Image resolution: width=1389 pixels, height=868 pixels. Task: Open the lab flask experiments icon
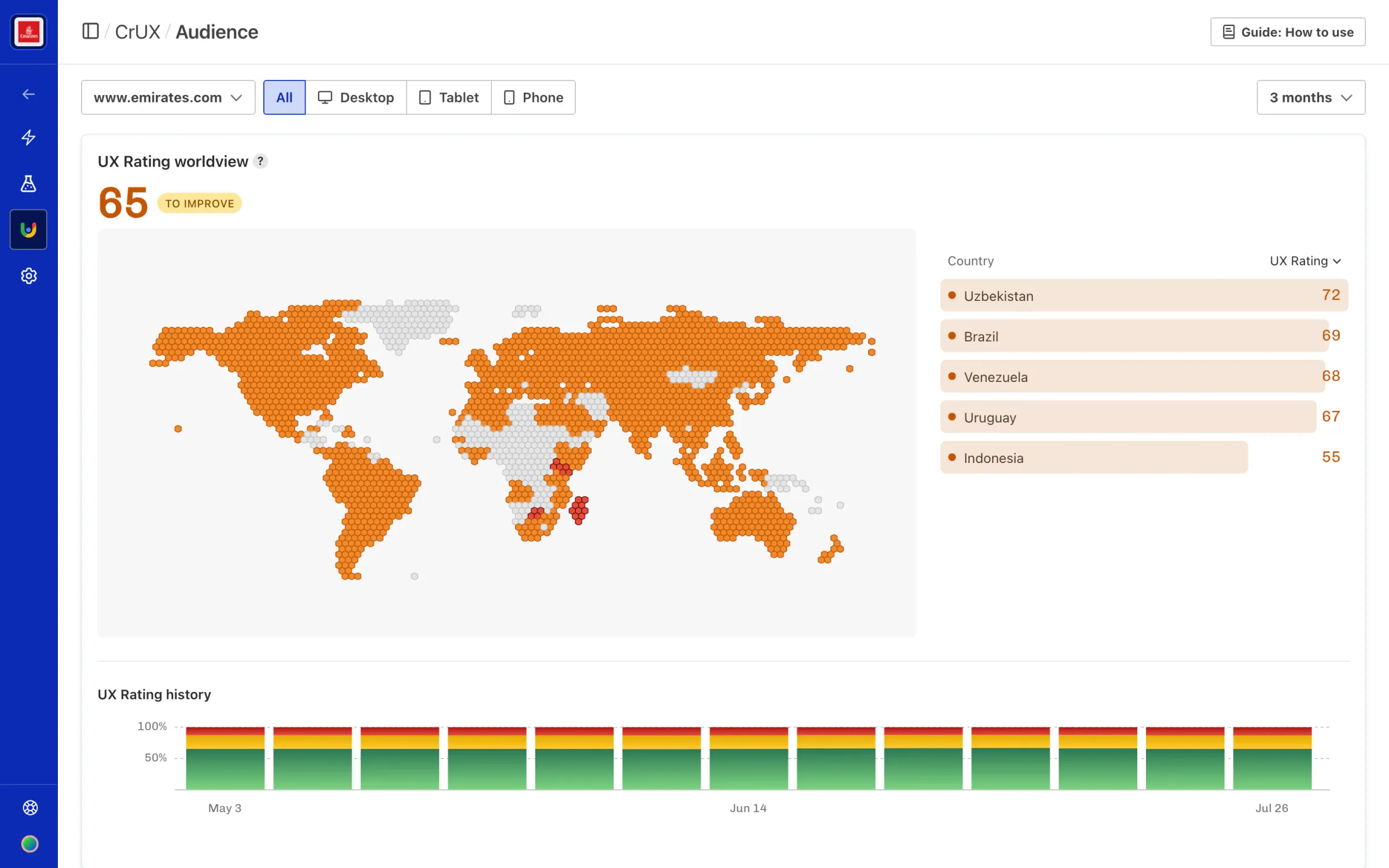coord(28,183)
